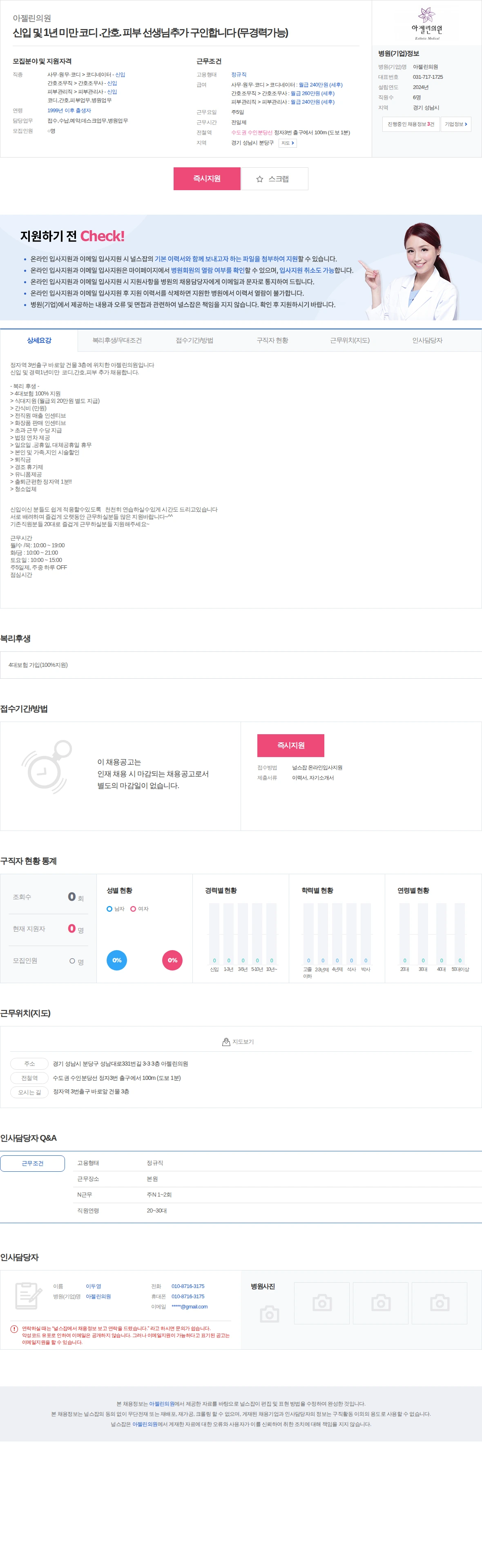Click the 휴대폰 010-8716-3175 number
482x1568 pixels.
(187, 1297)
